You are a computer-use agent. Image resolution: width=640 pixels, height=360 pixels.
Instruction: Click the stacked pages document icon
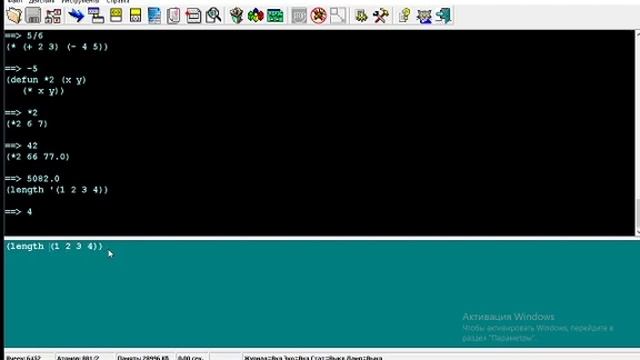click(x=173, y=16)
